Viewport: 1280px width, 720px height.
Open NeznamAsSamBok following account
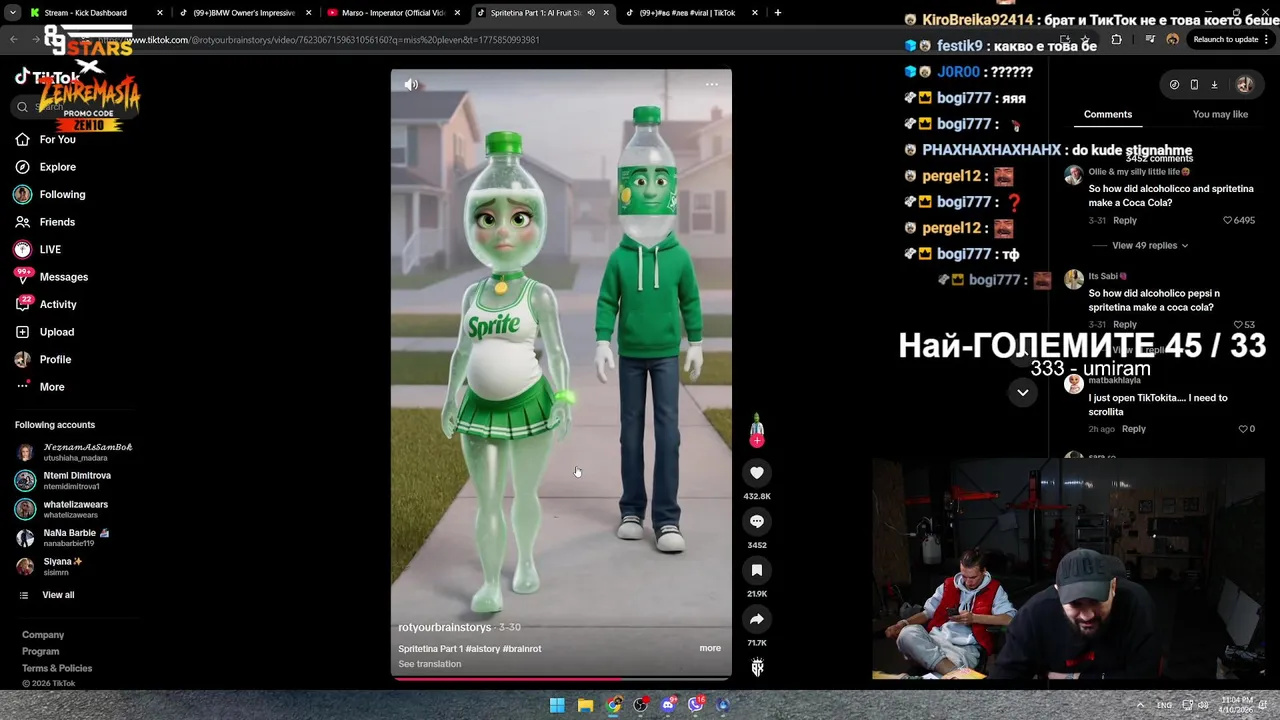tap(74, 452)
